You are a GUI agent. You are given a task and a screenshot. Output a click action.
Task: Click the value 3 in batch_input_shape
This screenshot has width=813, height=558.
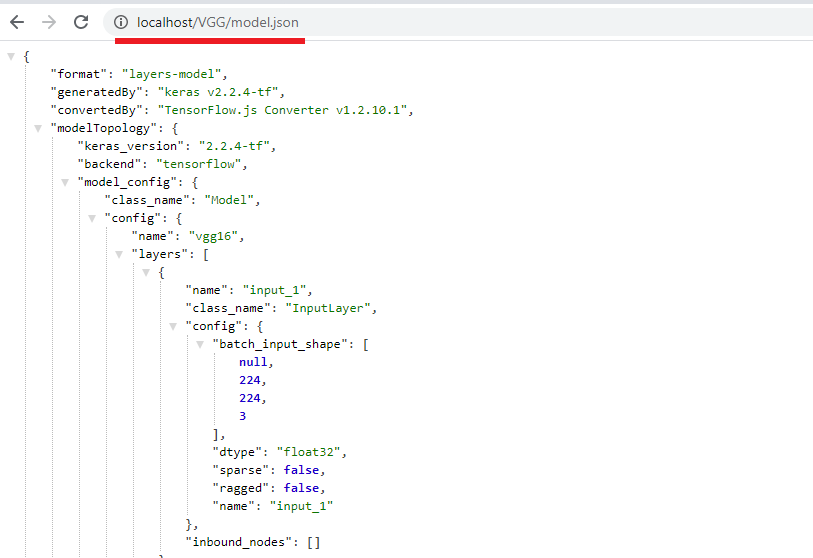pyautogui.click(x=243, y=416)
